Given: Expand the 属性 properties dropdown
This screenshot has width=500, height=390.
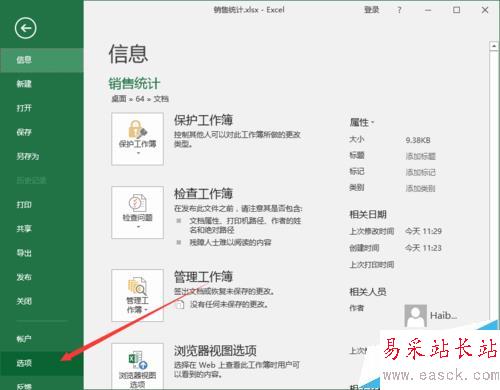Looking at the screenshot, I should point(362,122).
